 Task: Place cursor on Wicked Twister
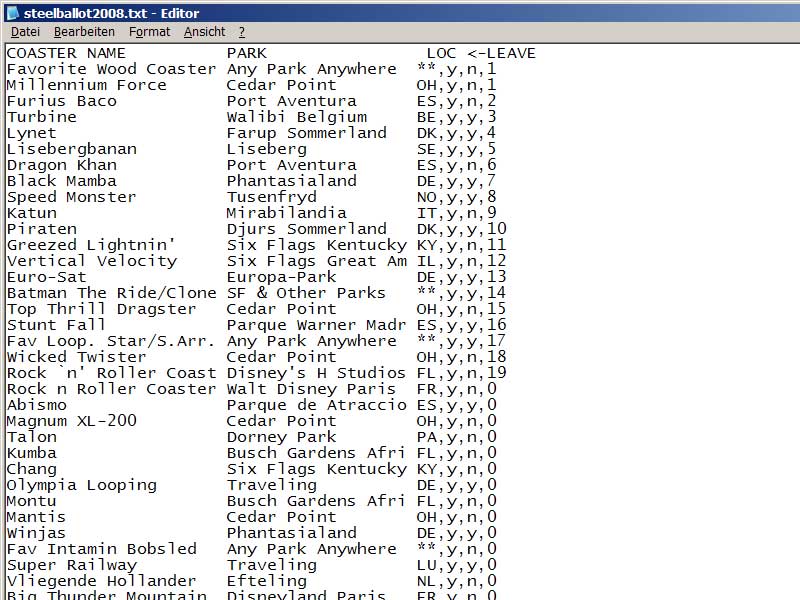pyautogui.click(x=76, y=357)
